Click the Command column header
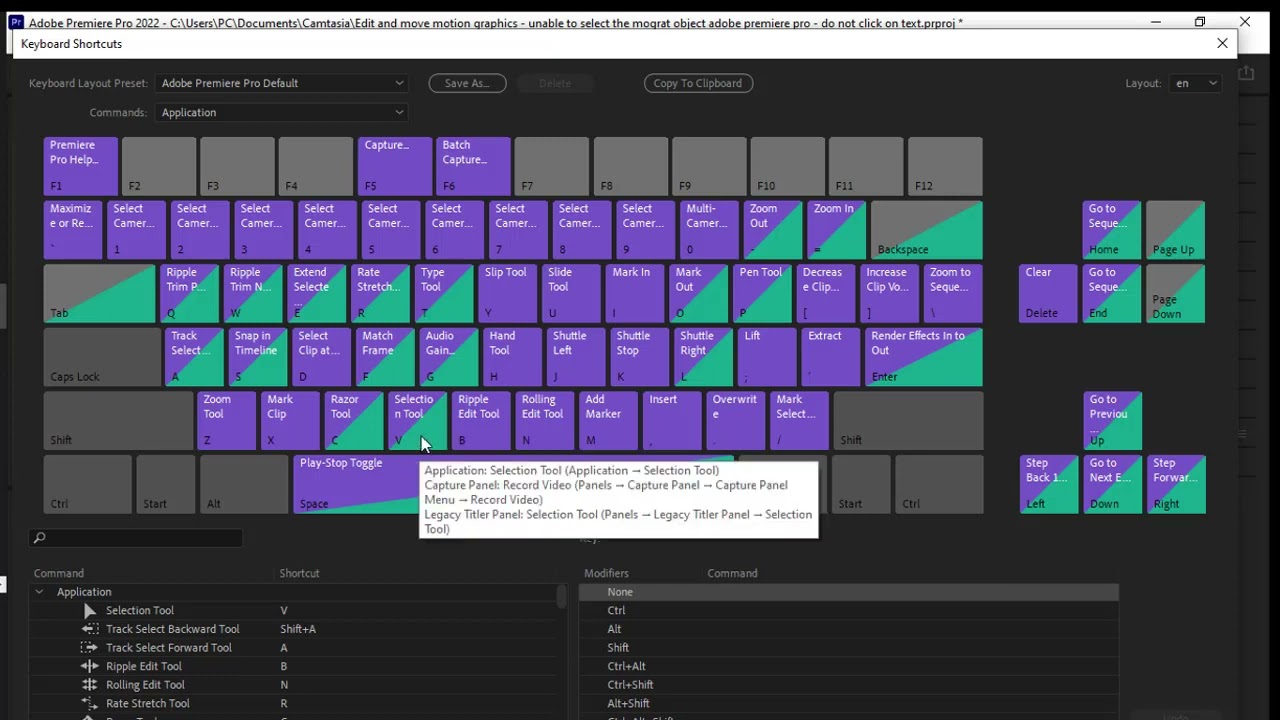1280x720 pixels. (x=59, y=573)
